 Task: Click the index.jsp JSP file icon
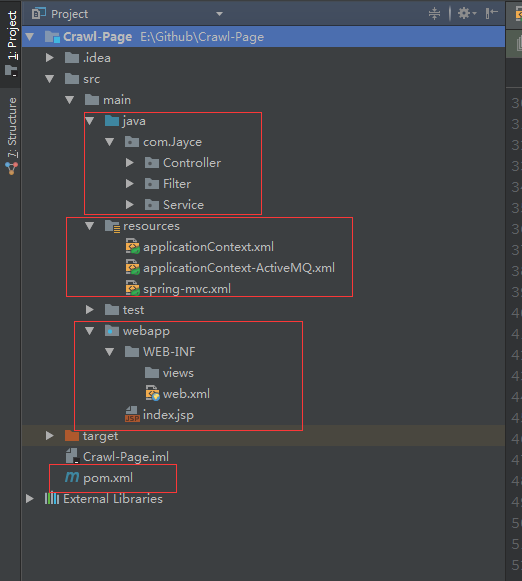(132, 415)
